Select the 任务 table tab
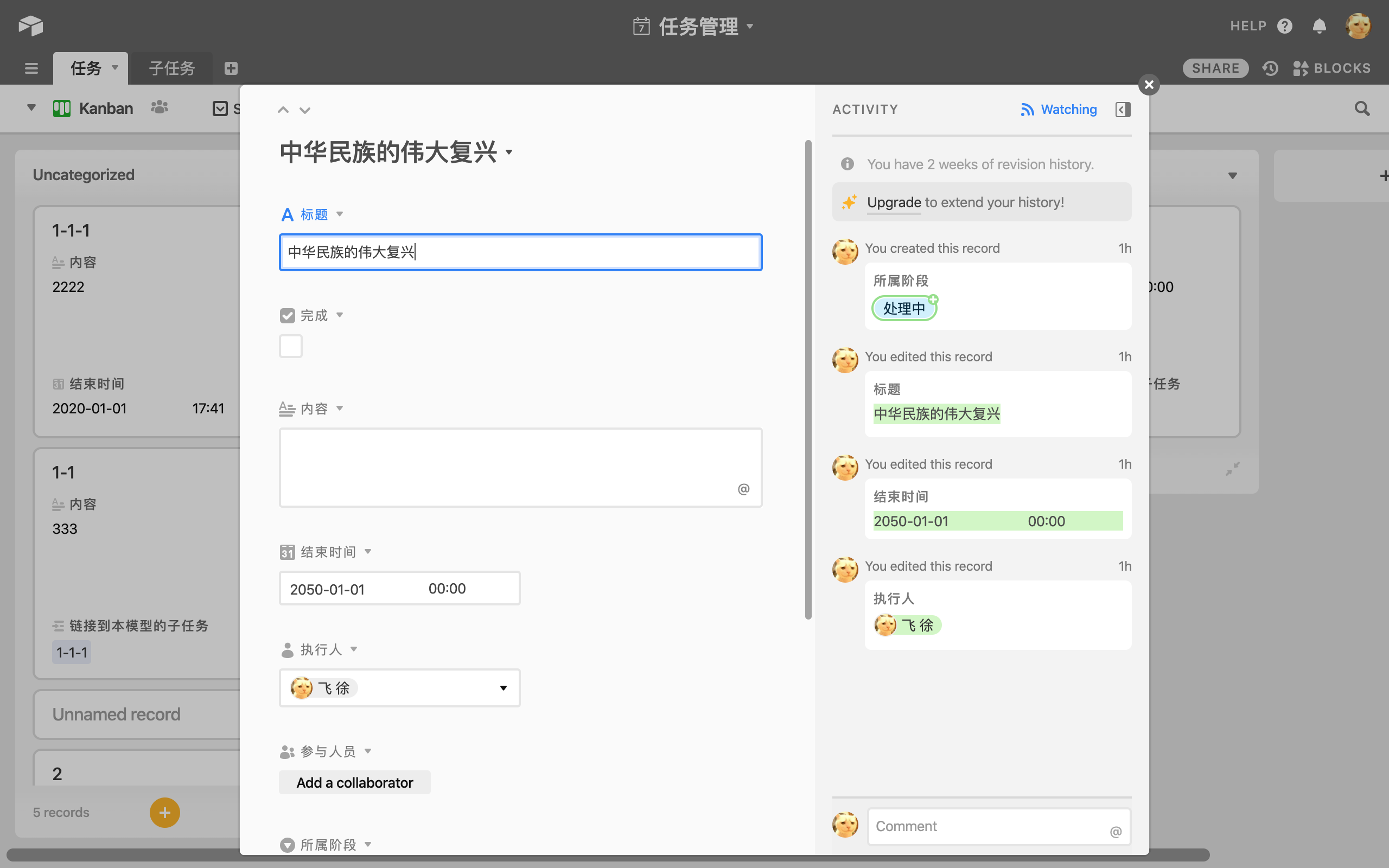Screen dimensions: 1389x868 (86, 68)
